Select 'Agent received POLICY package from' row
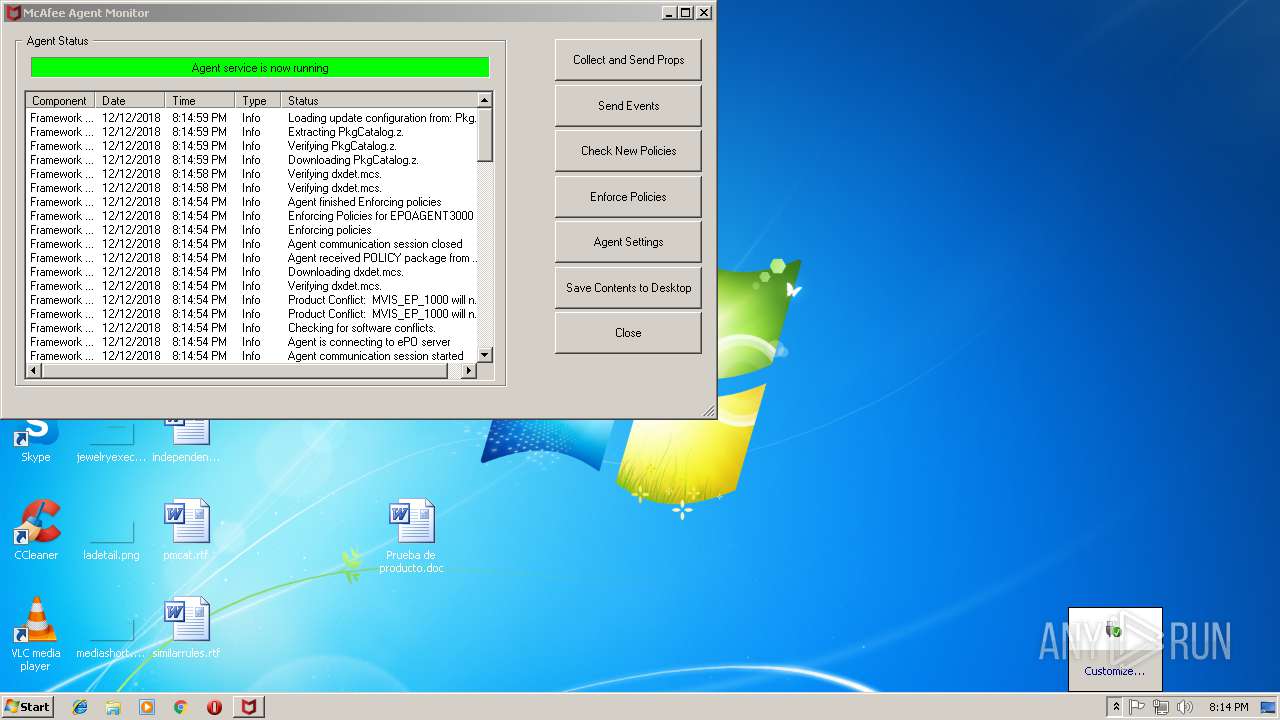Viewport: 1280px width, 720px height. pos(252,258)
